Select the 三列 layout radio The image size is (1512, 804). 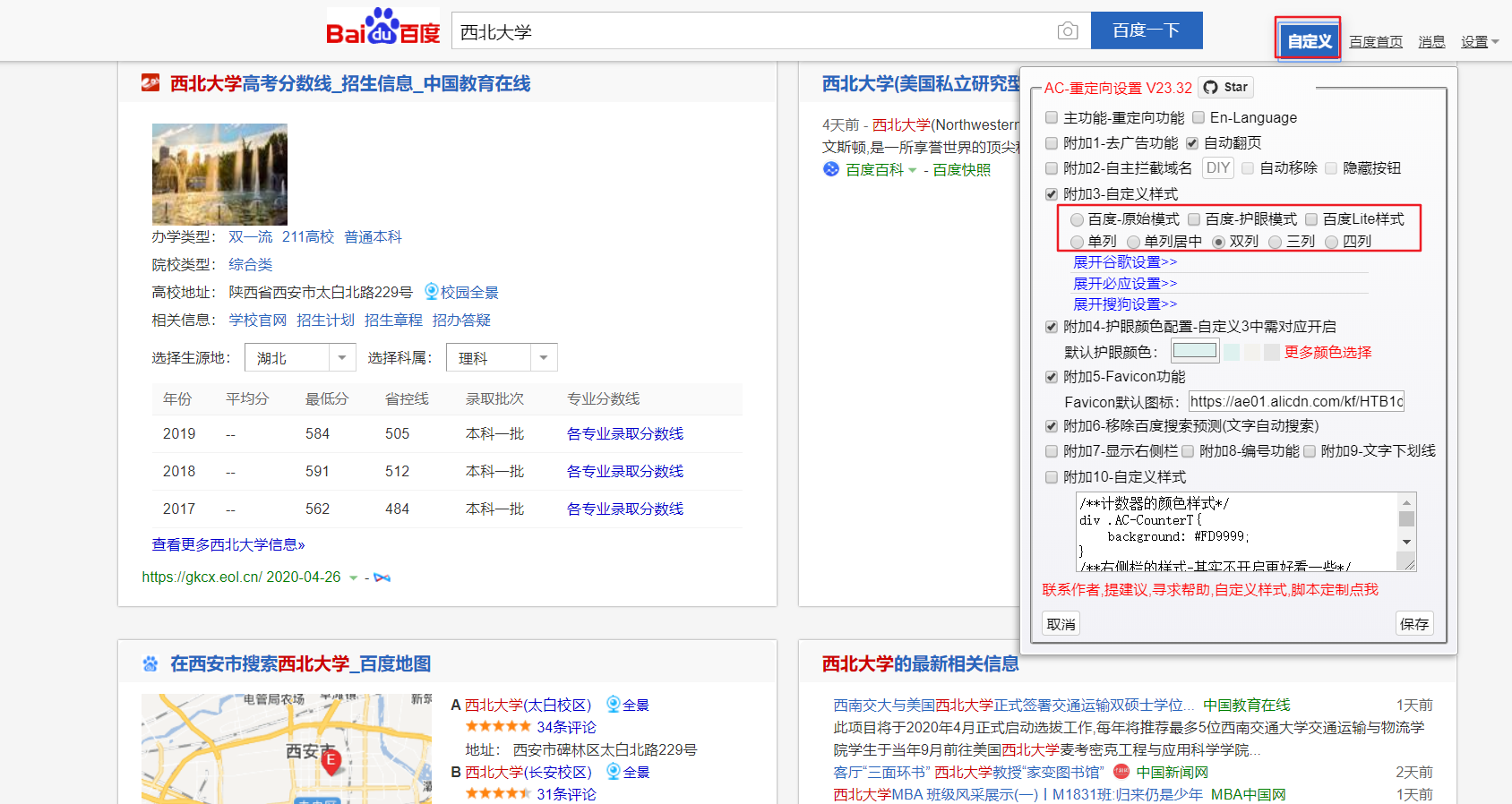tap(1276, 242)
